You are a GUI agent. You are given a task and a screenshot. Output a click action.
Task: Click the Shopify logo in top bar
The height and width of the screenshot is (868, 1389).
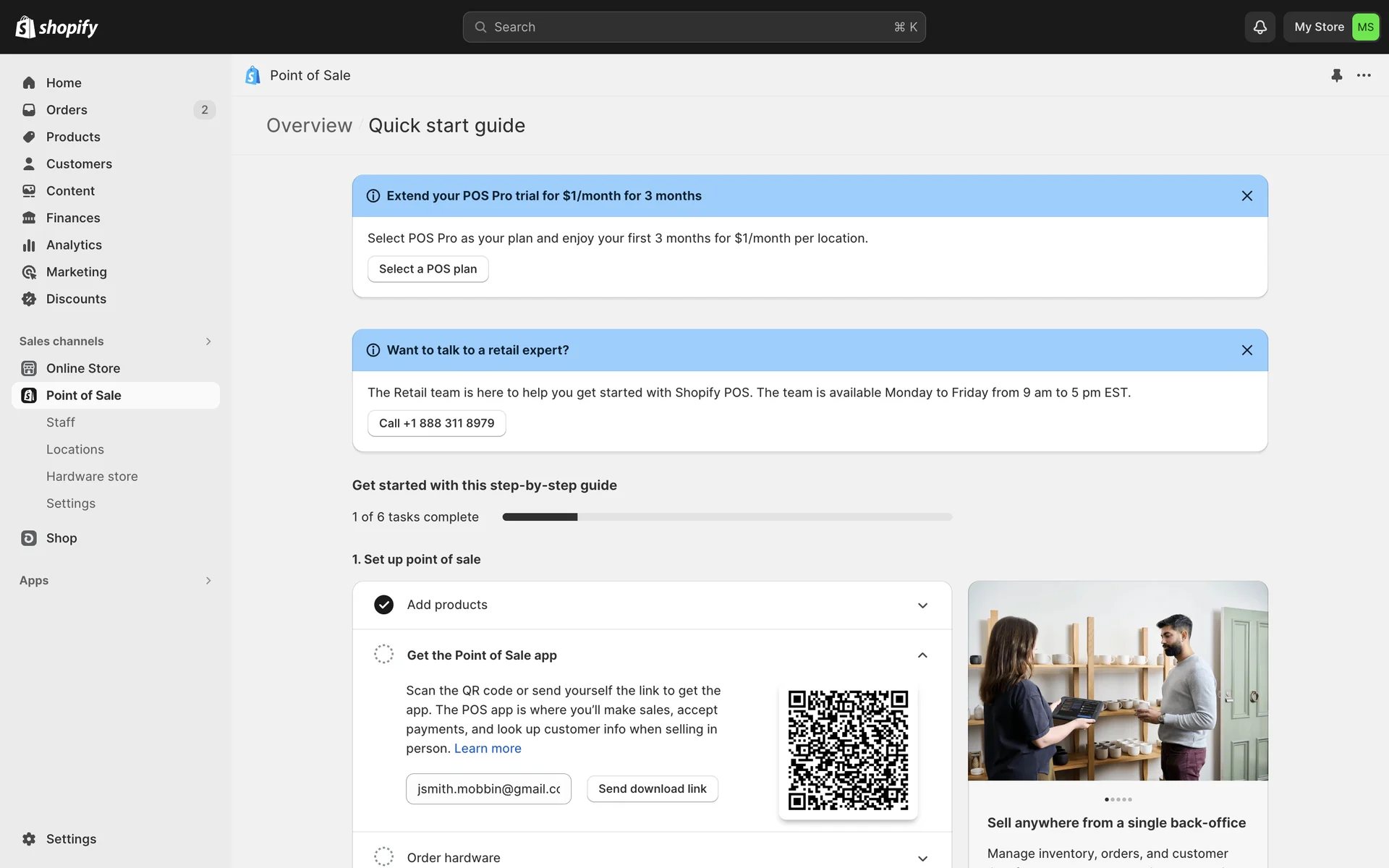[56, 27]
